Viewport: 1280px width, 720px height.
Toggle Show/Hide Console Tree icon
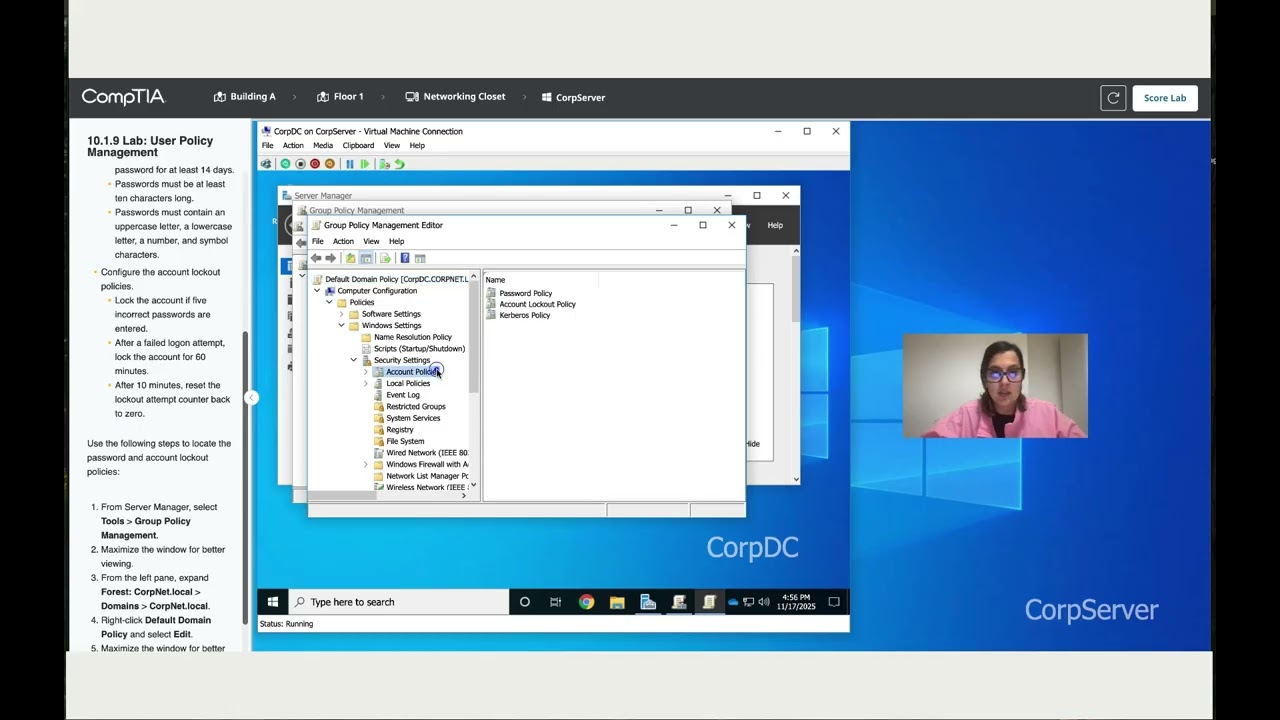[x=366, y=258]
